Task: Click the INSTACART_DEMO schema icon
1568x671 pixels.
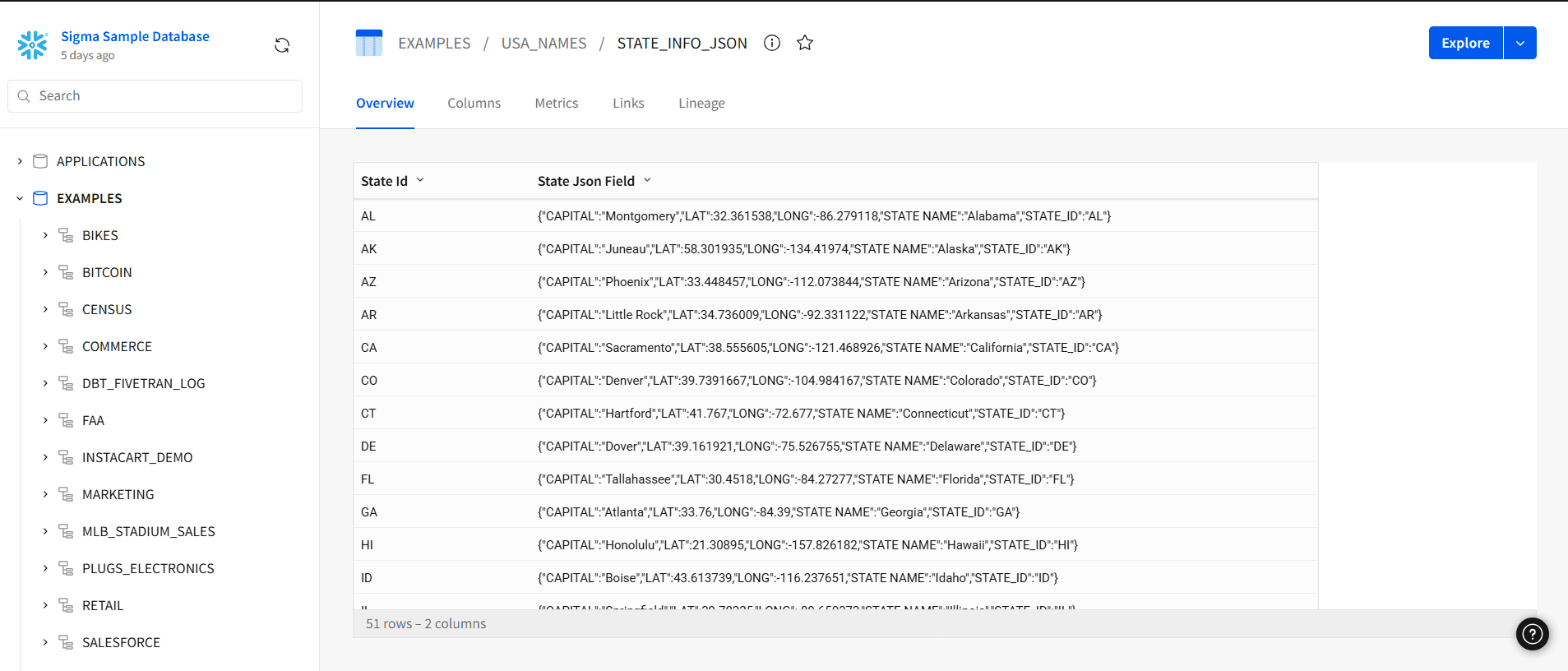Action: [x=66, y=457]
